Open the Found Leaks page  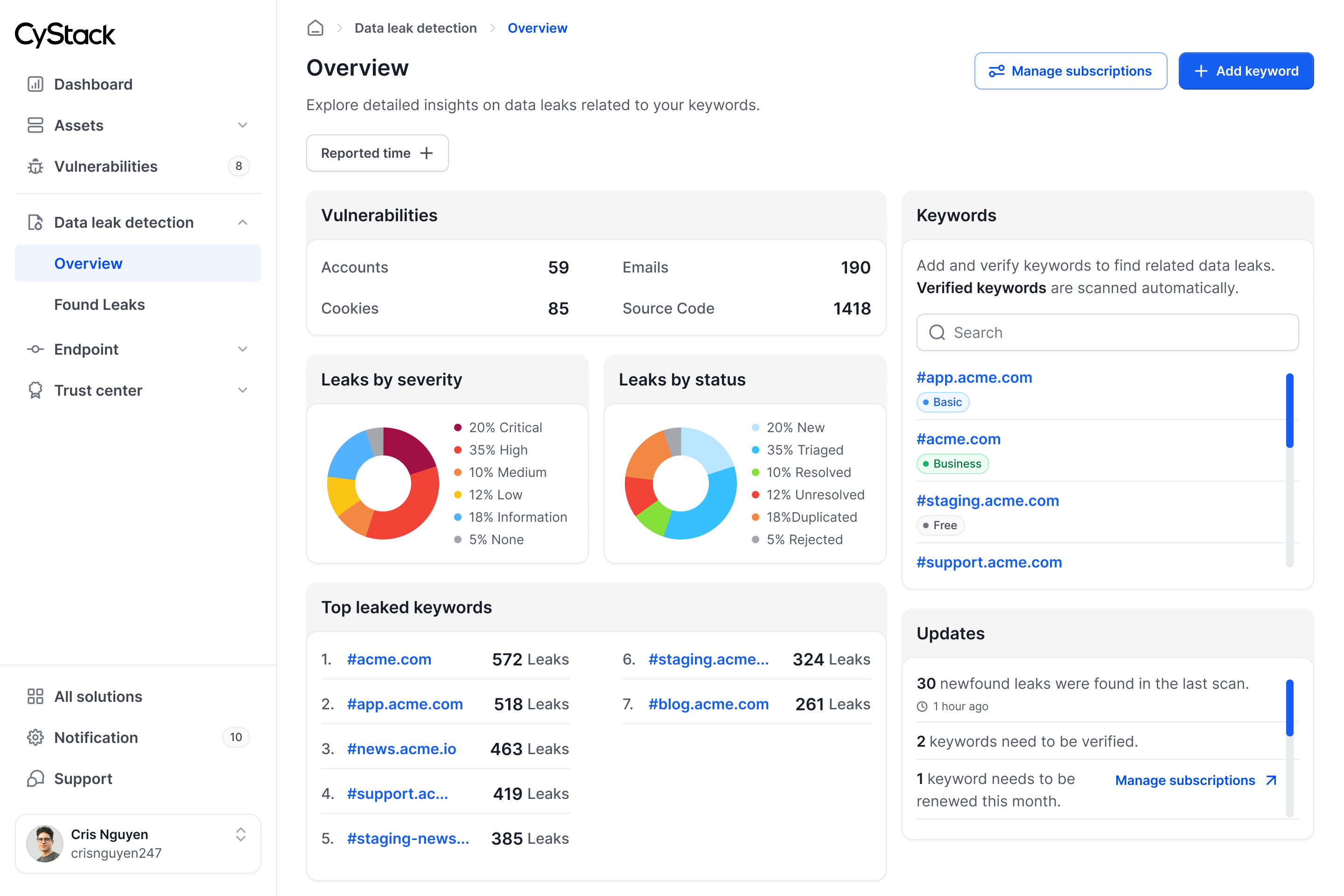pos(99,305)
